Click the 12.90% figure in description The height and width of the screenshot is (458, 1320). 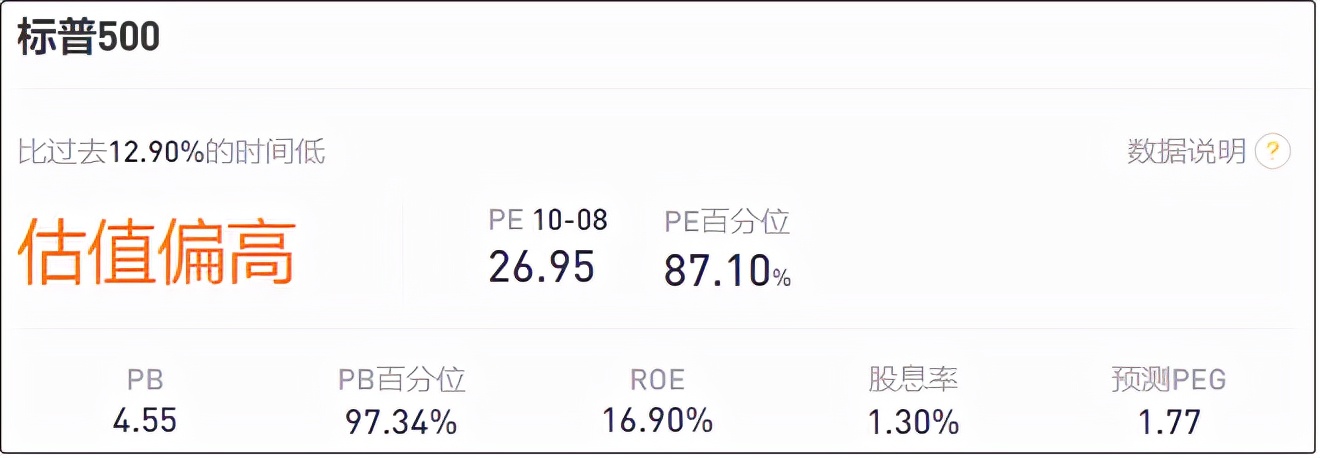(156, 152)
